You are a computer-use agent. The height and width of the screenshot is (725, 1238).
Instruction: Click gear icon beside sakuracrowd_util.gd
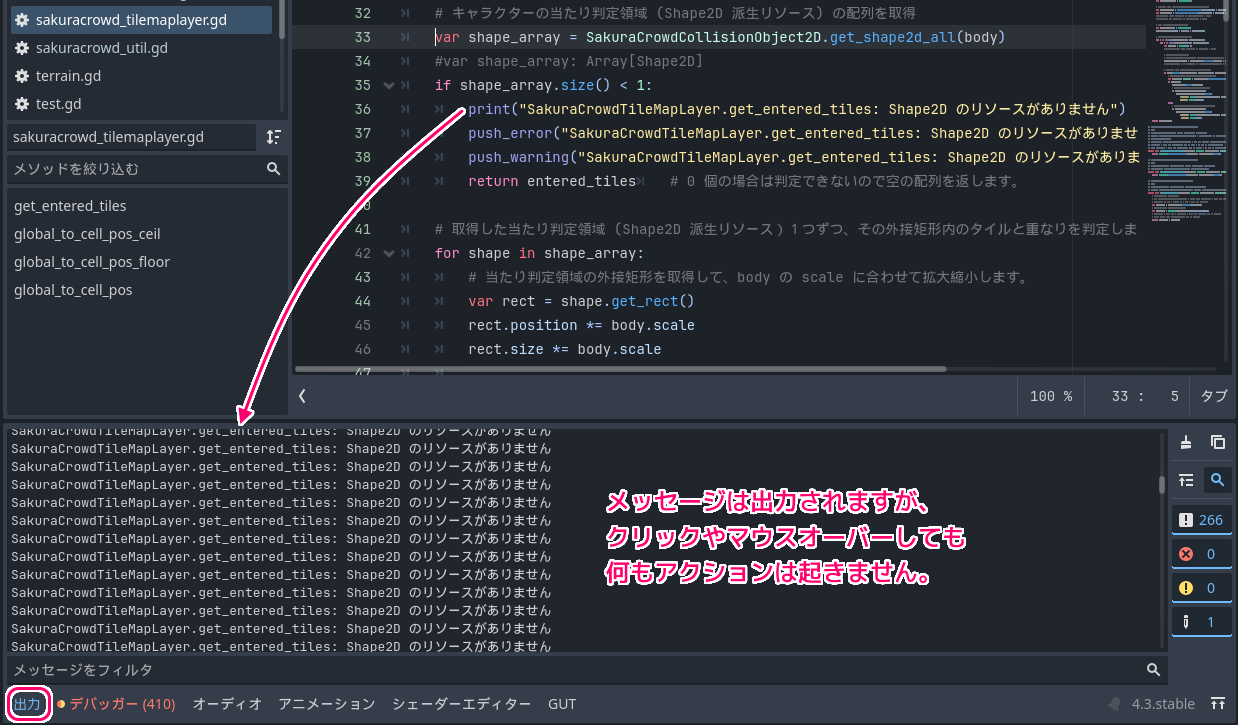(x=21, y=48)
